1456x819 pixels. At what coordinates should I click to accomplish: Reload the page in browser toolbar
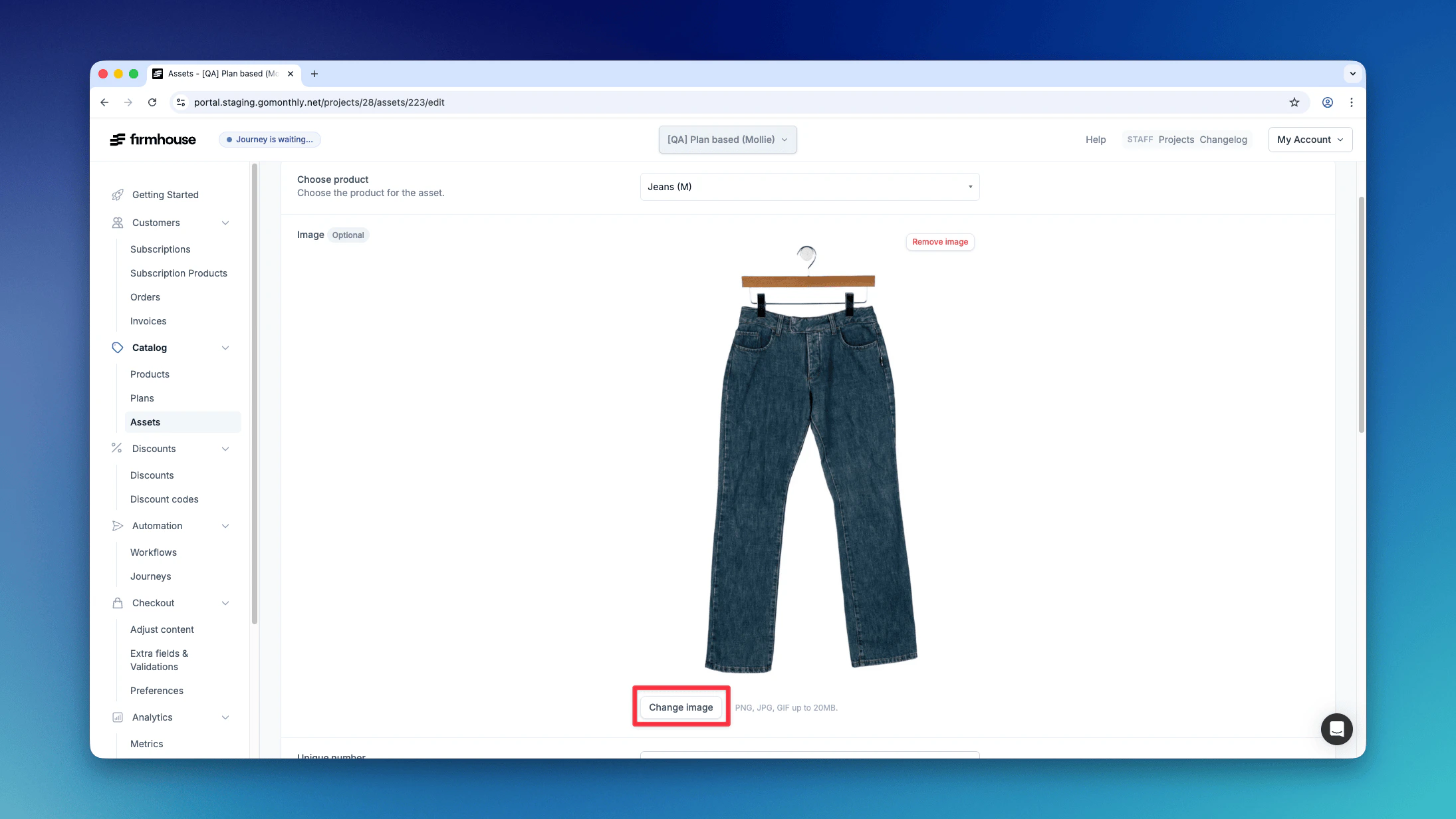click(152, 102)
